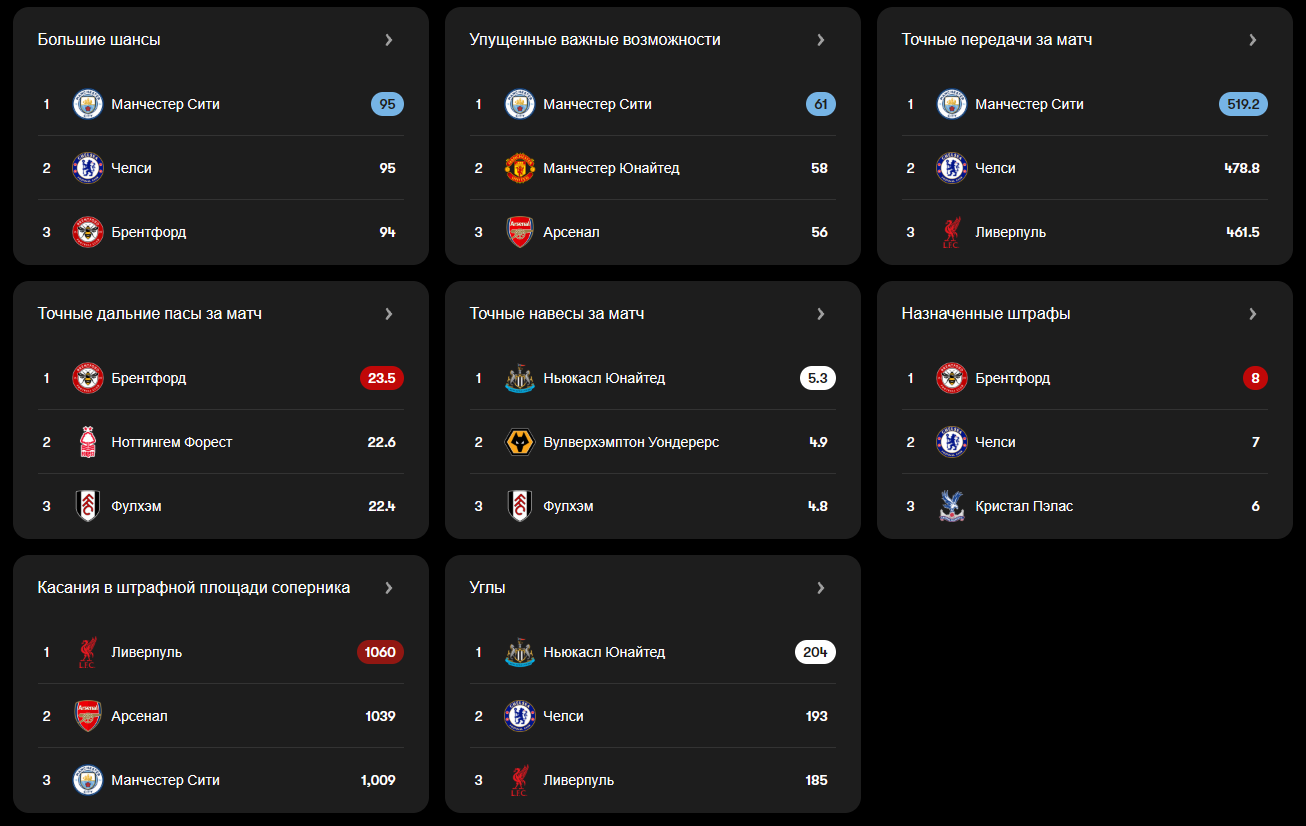Open full Углы list using chevron arrow
Screen dimensions: 1306x826
821,588
